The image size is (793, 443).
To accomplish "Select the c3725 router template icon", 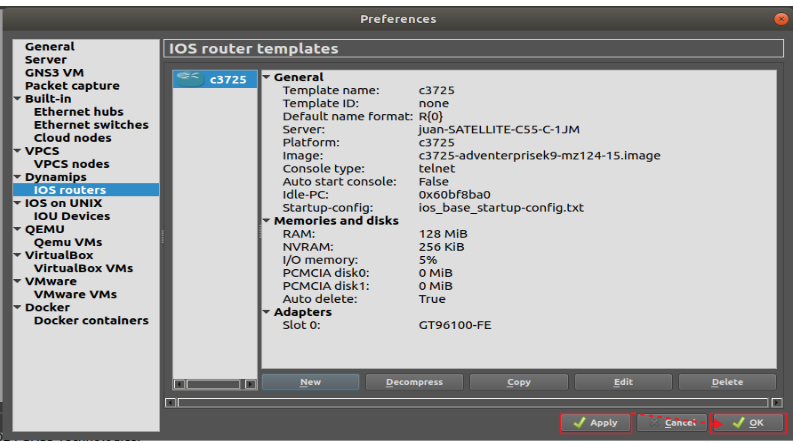I will pyautogui.click(x=190, y=79).
